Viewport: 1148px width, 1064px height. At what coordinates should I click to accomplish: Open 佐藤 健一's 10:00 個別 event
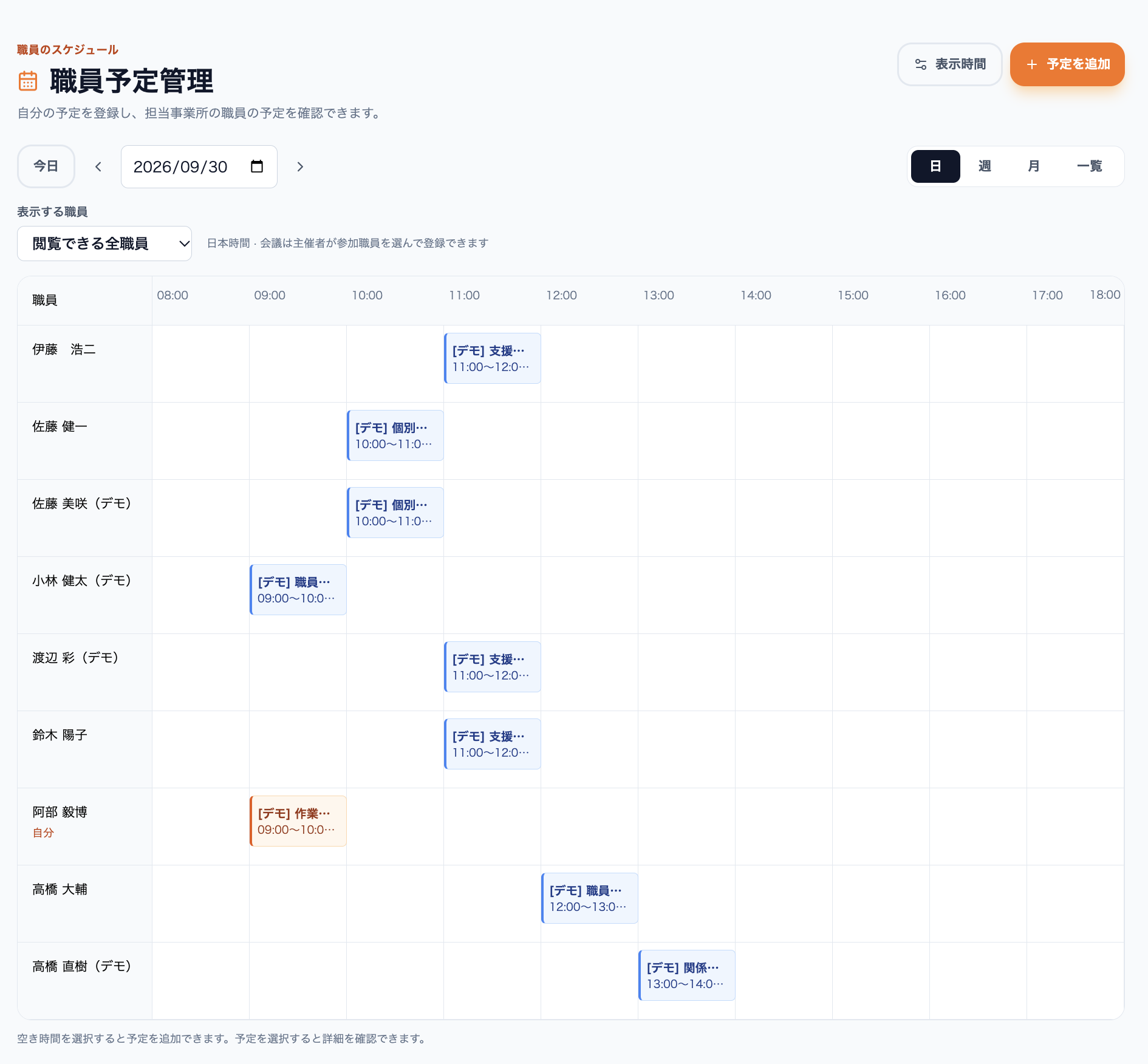[395, 435]
